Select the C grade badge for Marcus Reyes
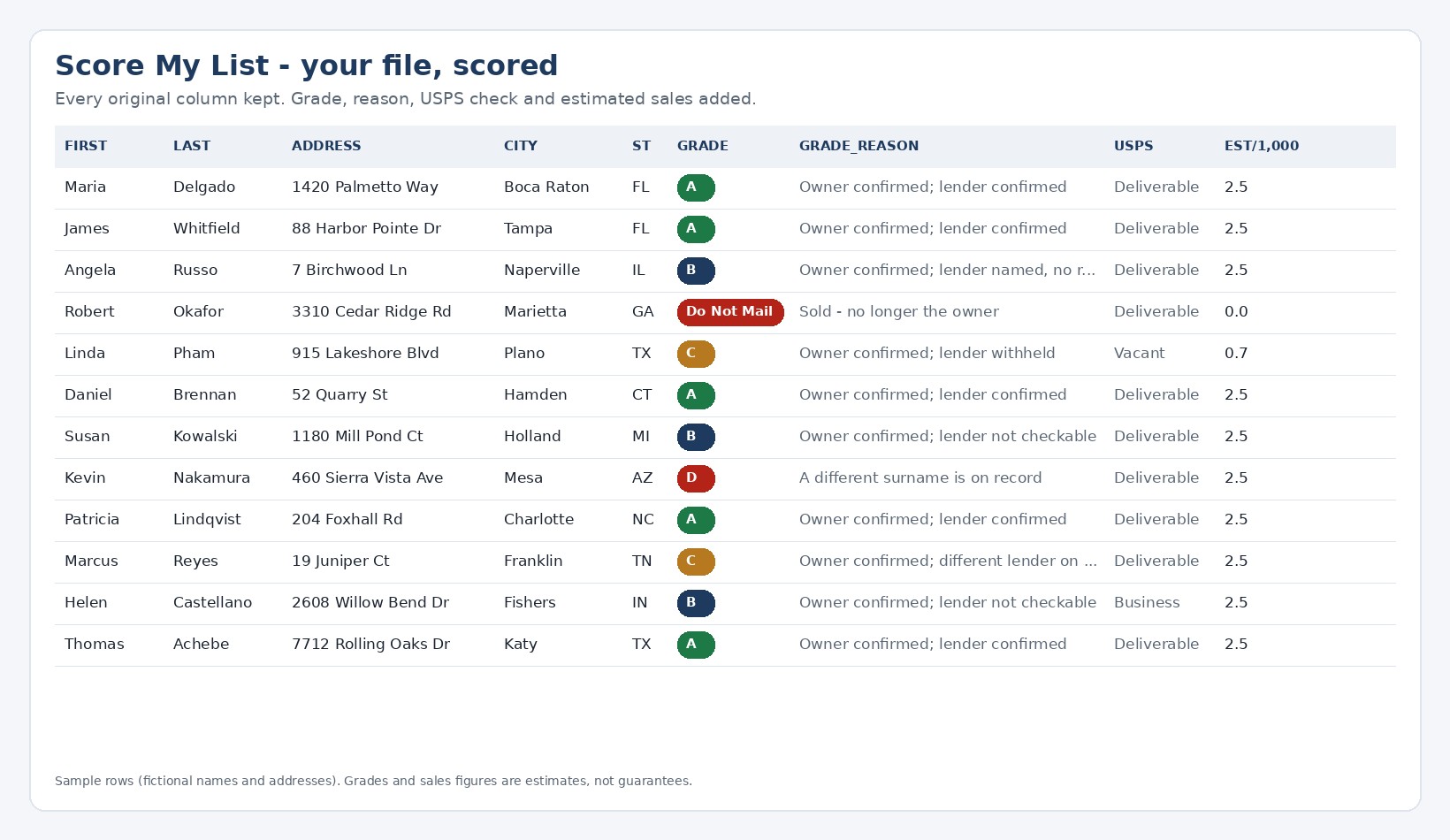1450x840 pixels. pyautogui.click(x=696, y=561)
